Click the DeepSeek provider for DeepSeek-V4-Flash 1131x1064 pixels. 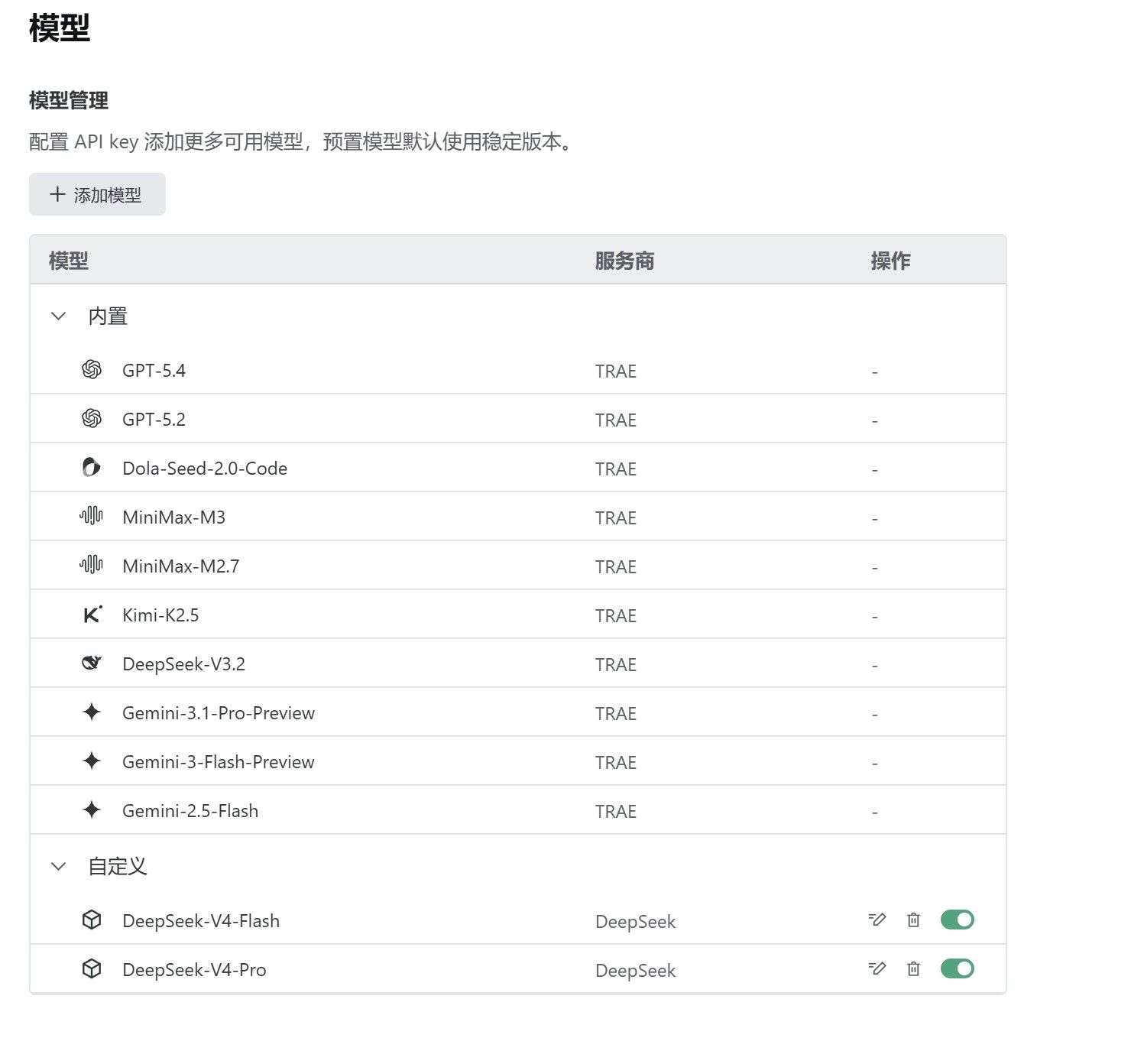pos(636,922)
